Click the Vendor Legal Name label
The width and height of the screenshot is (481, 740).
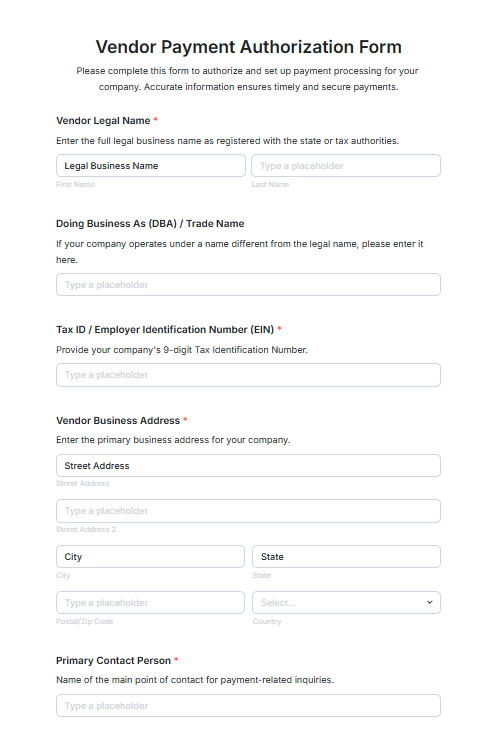tap(103, 121)
